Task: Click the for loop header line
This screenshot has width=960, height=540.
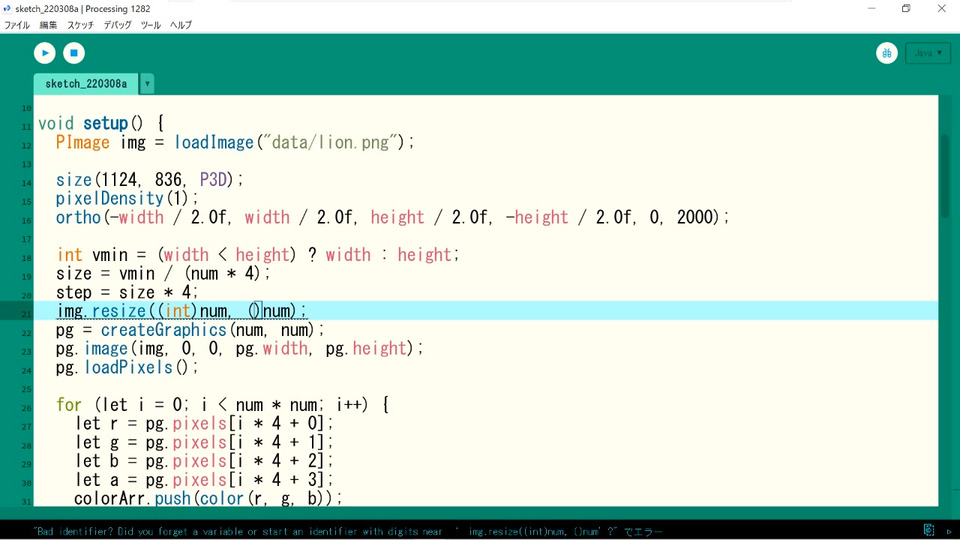Action: coord(222,405)
